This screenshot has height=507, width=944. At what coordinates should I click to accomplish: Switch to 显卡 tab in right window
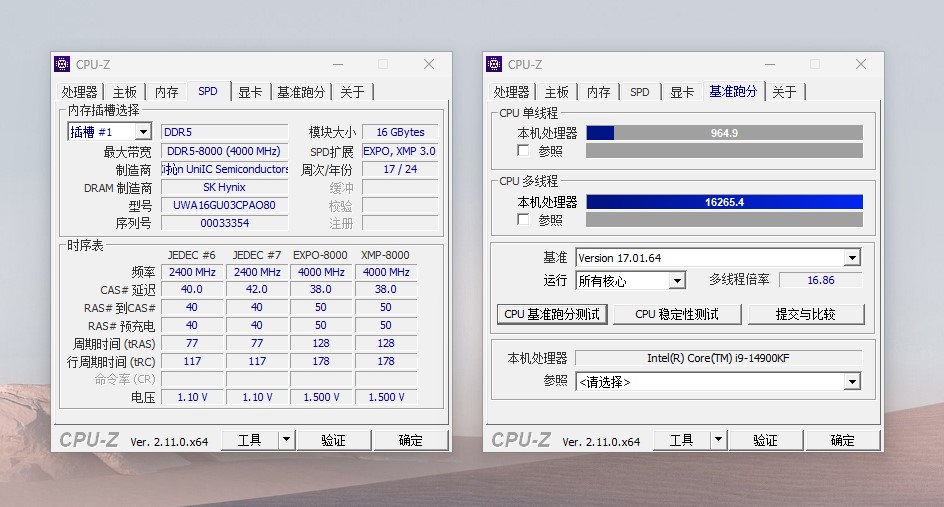(682, 92)
